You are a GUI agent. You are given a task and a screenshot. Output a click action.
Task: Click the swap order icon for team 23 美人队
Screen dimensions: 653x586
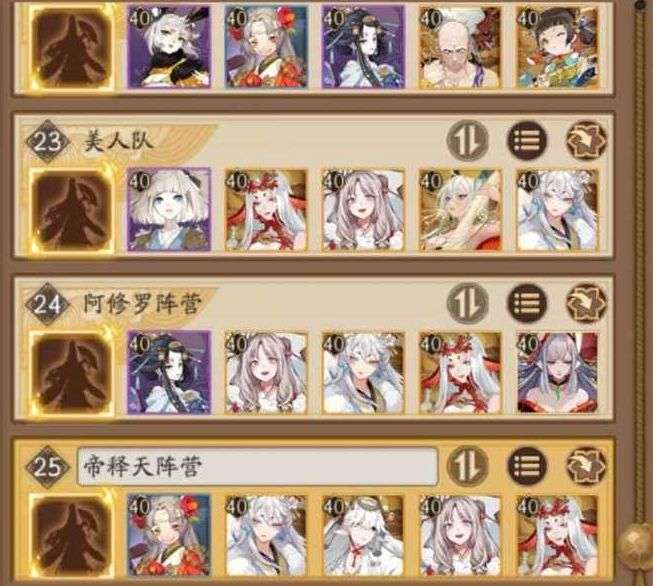pos(468,140)
